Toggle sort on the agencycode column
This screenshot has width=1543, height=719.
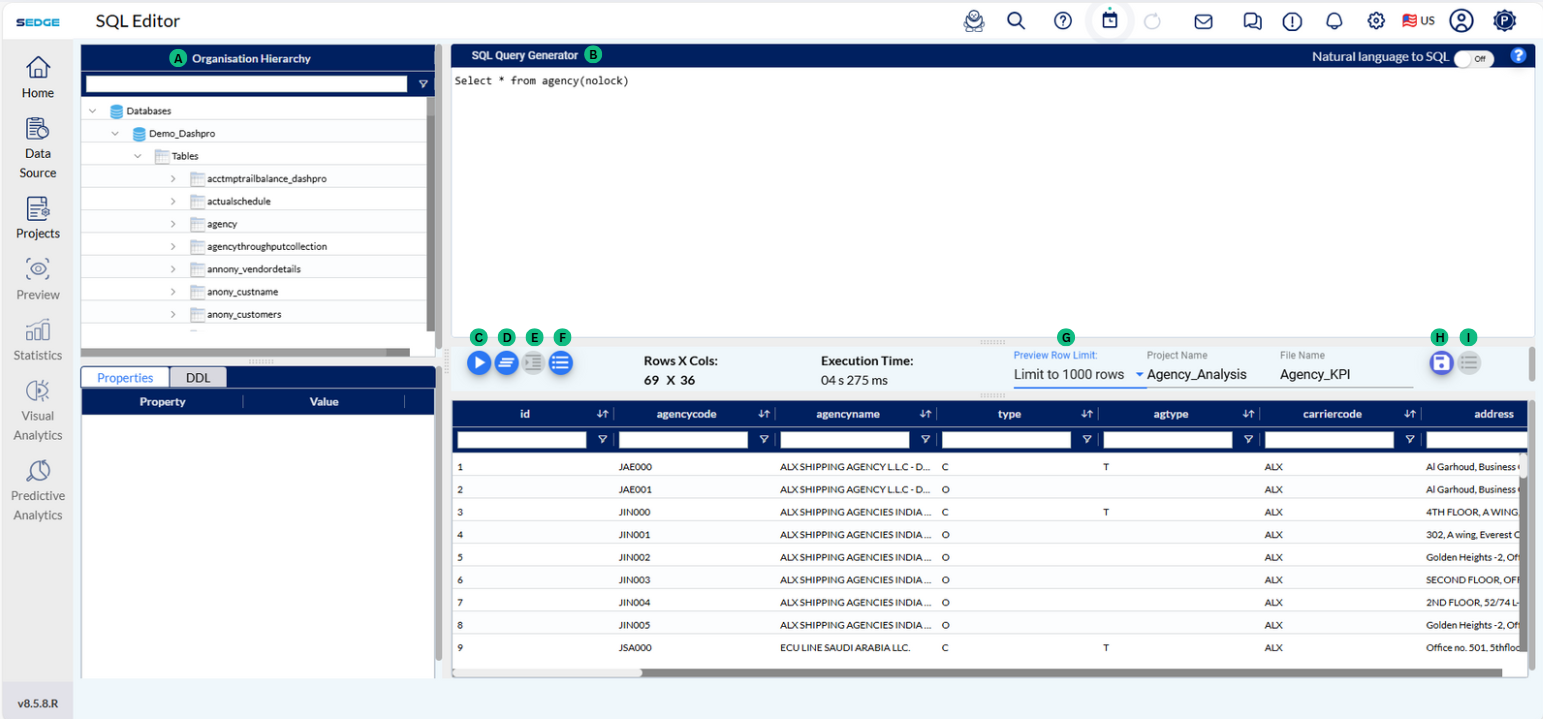(x=764, y=414)
